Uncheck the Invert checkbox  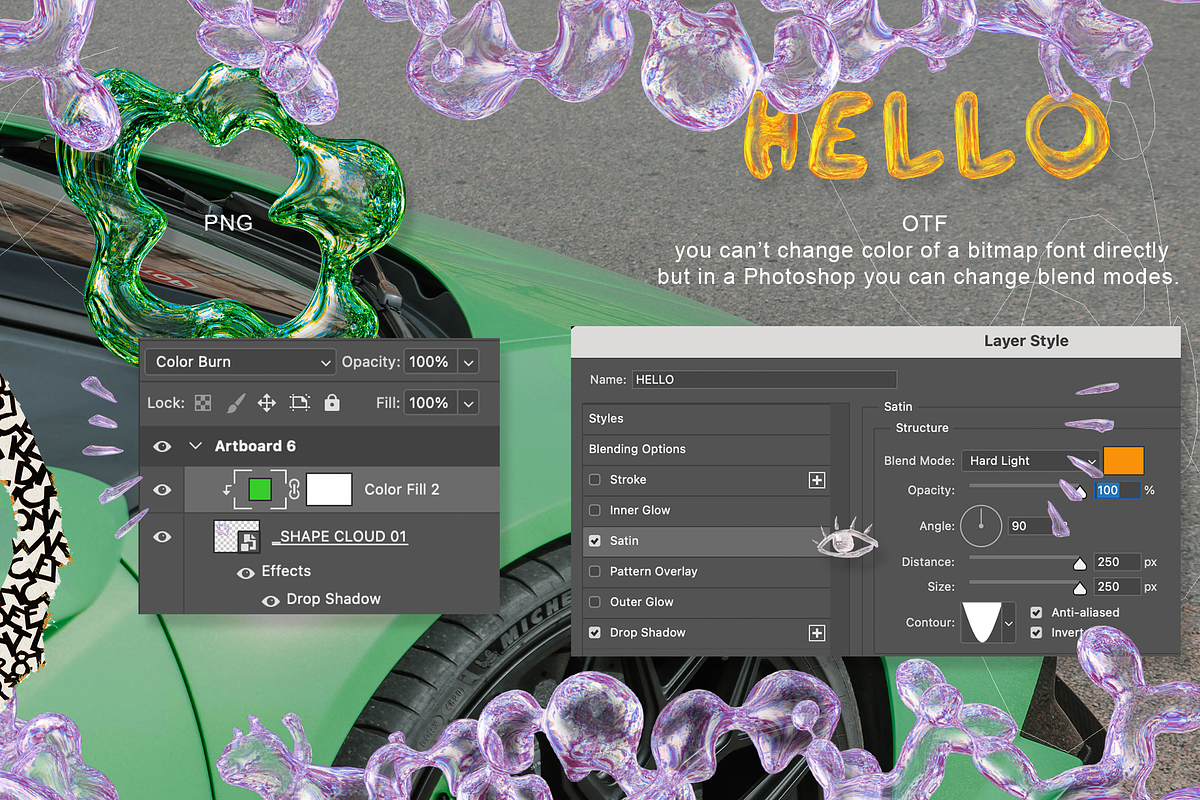click(1036, 633)
